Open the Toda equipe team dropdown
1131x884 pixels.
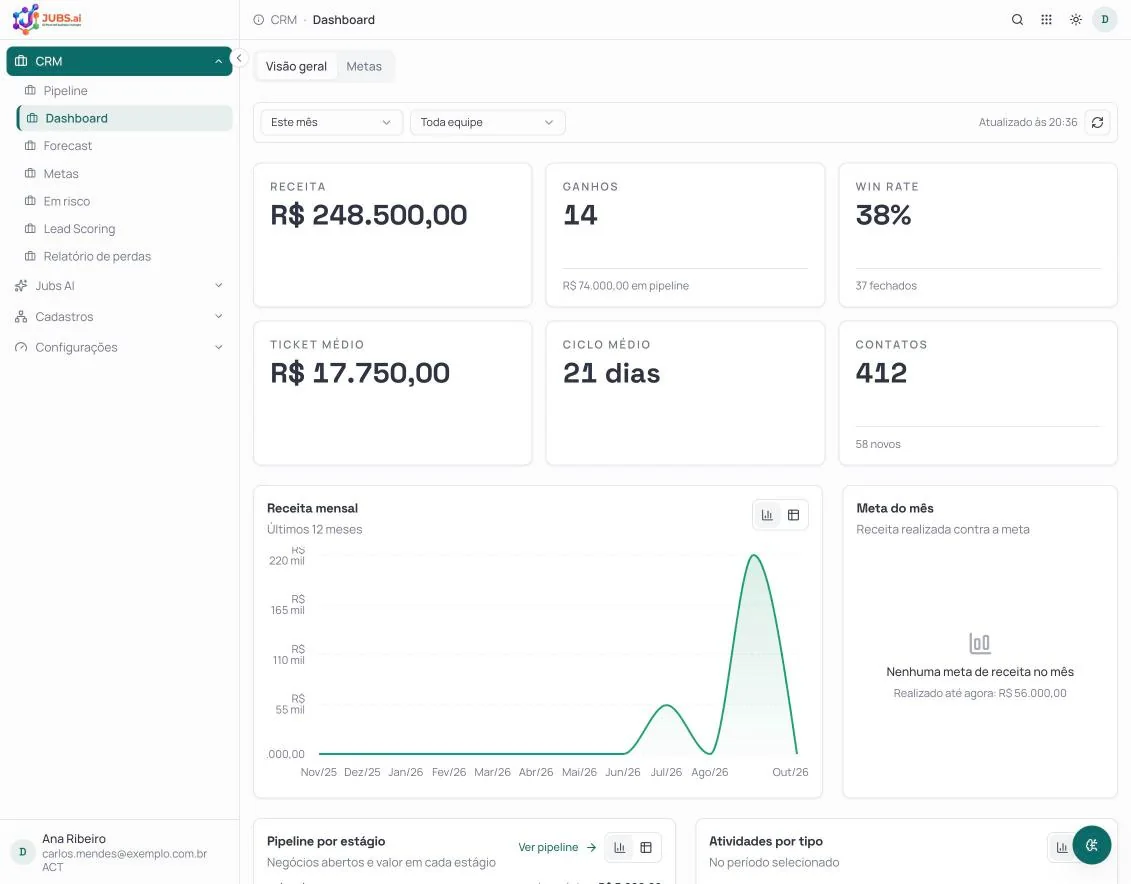[x=488, y=123]
